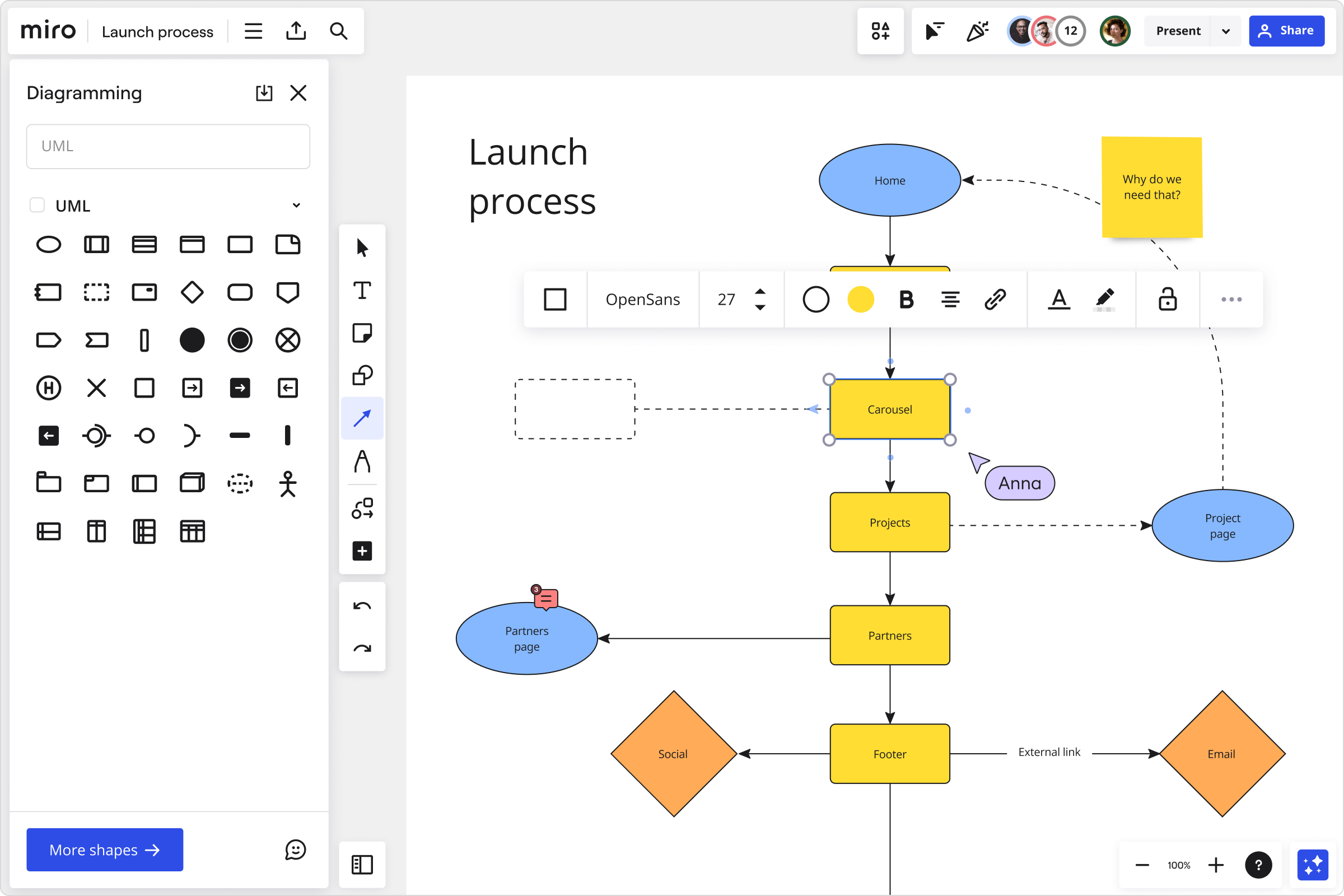Toggle the UML category checkbox
This screenshot has width=1344, height=896.
pos(37,205)
